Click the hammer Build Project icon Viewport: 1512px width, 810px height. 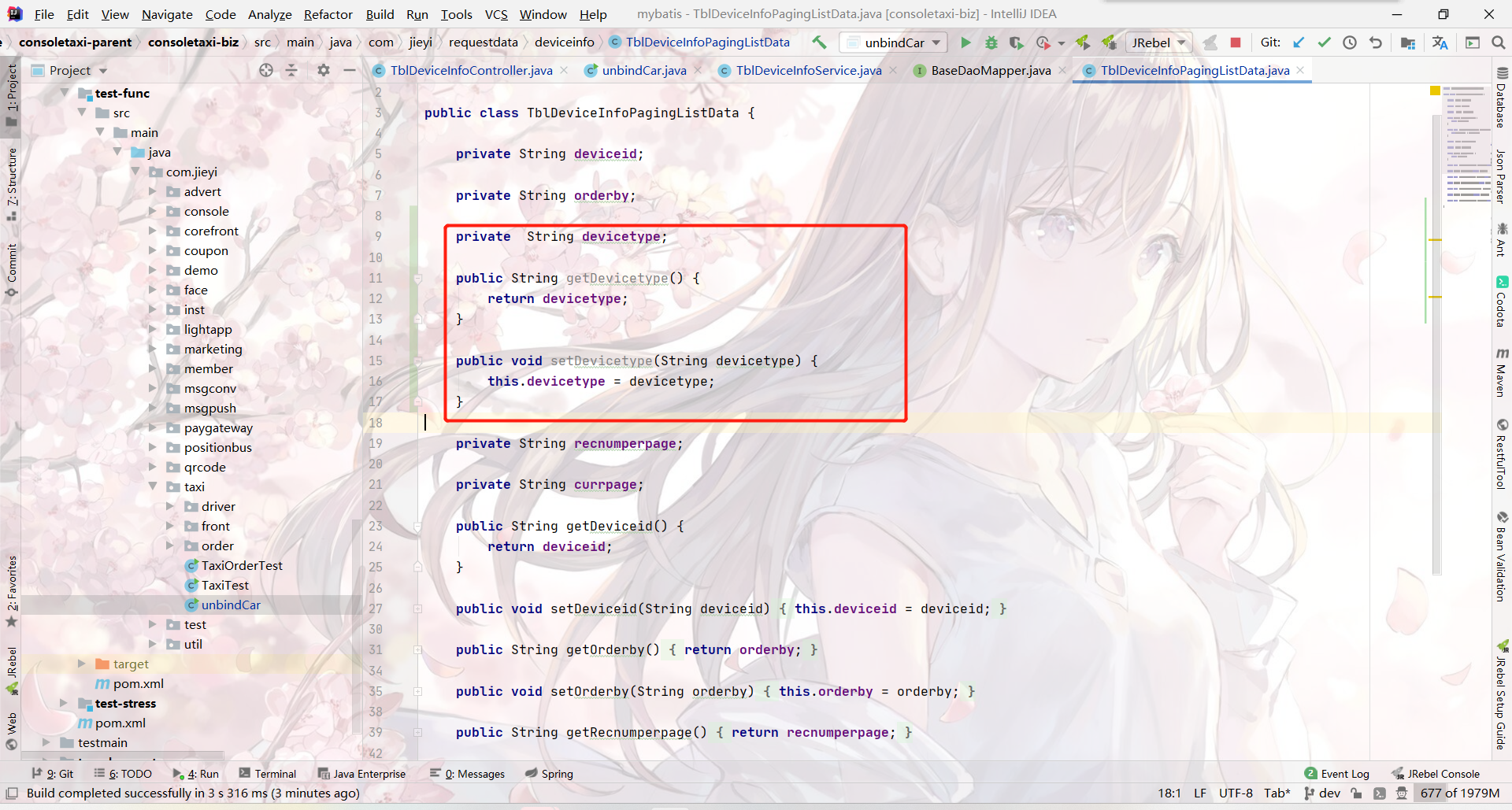(x=820, y=43)
